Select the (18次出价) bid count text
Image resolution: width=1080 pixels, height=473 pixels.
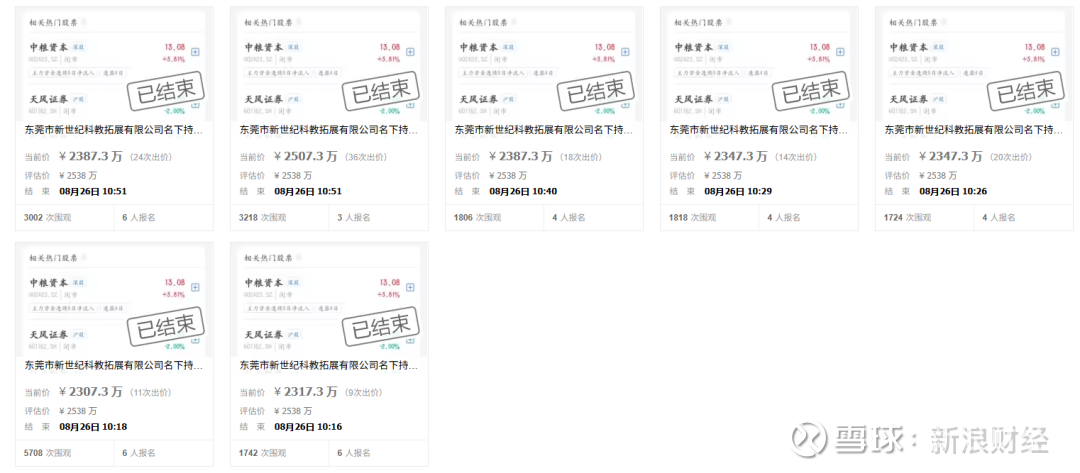click(580, 157)
